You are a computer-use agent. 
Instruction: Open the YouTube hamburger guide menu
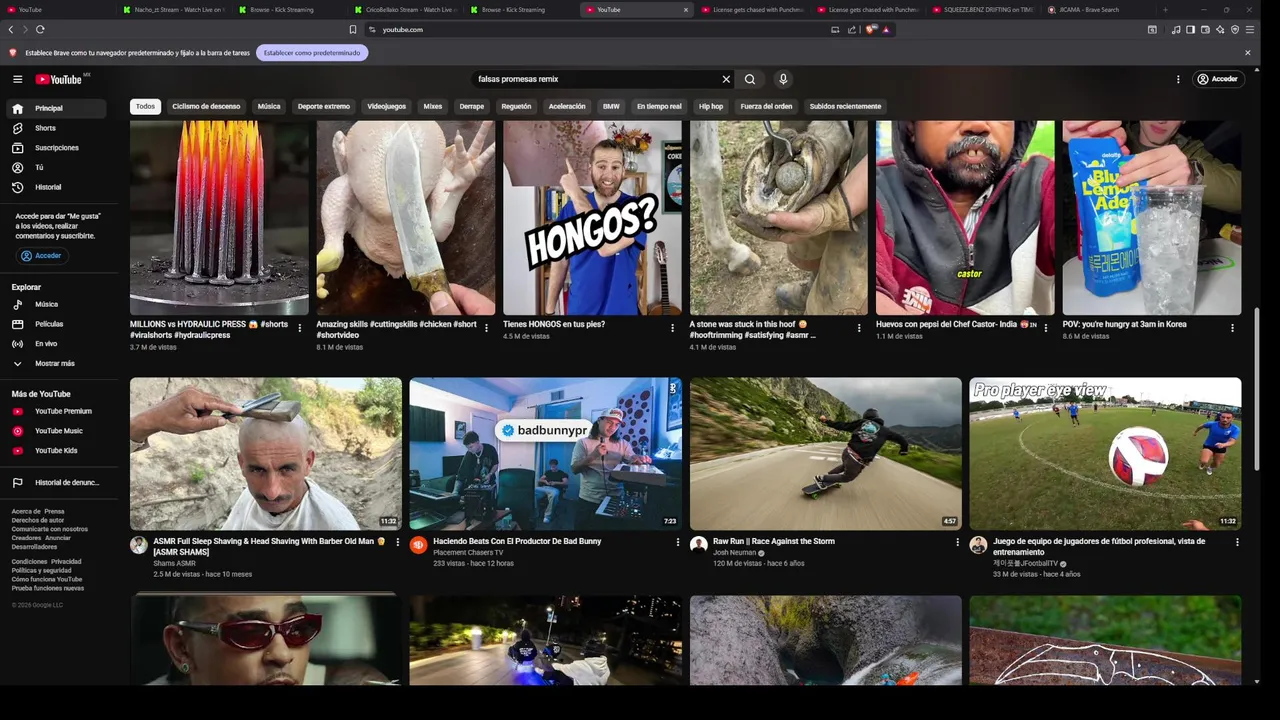17,79
